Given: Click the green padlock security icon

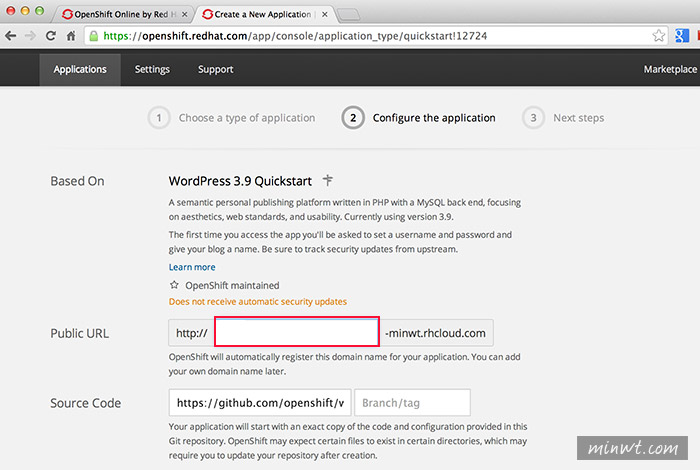Looking at the screenshot, I should [x=93, y=36].
